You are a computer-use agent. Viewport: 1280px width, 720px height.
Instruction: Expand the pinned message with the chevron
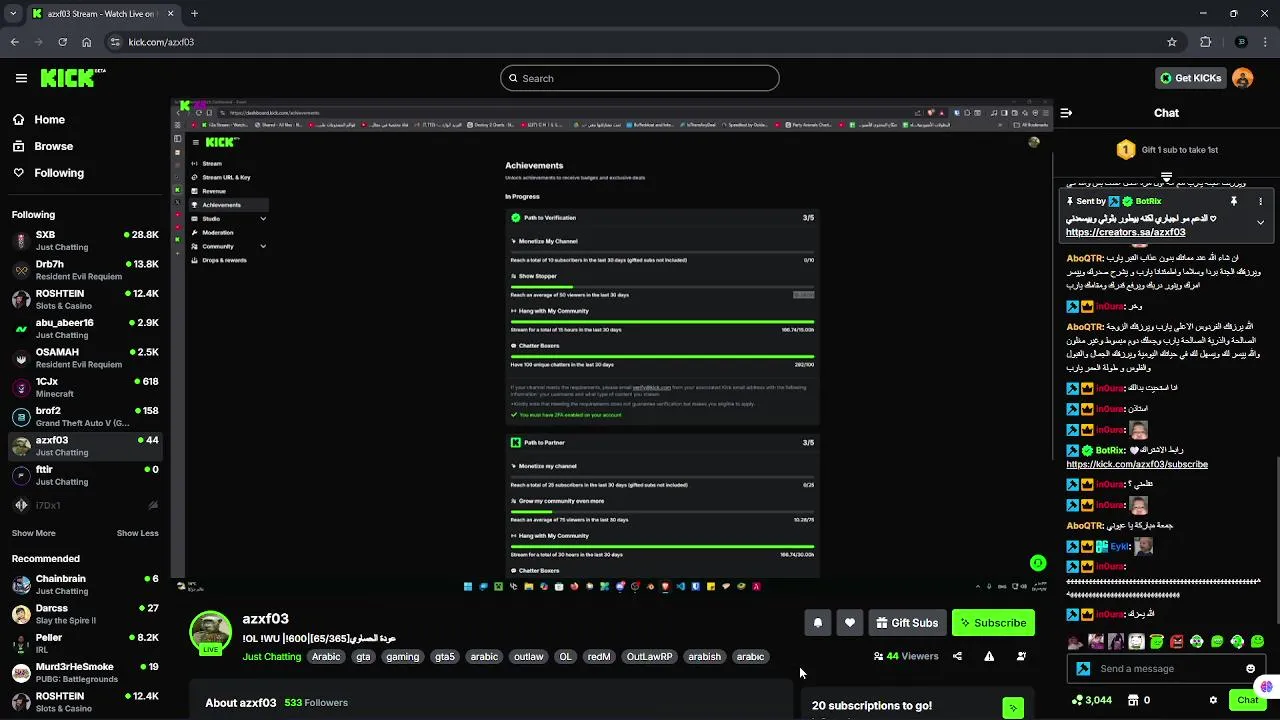1260,222
